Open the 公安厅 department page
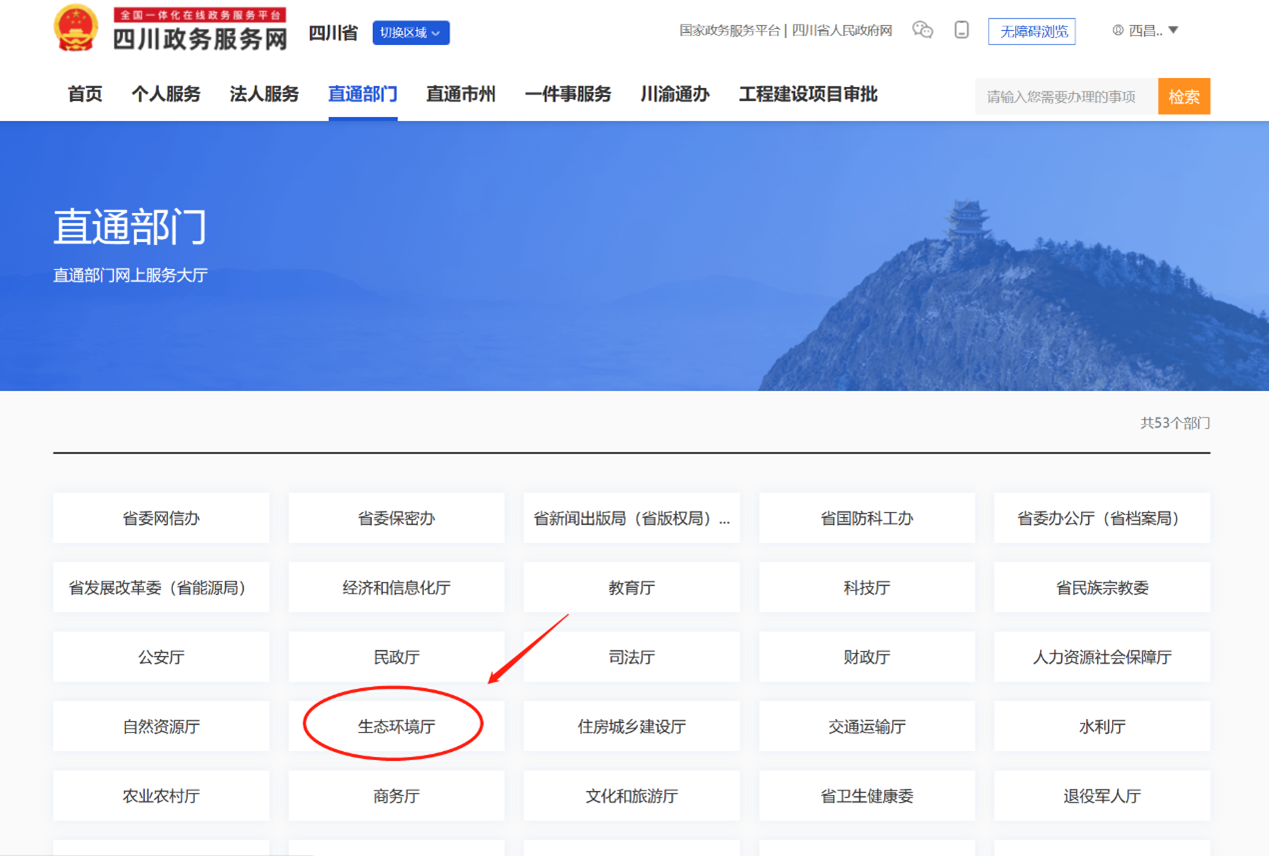 [160, 656]
